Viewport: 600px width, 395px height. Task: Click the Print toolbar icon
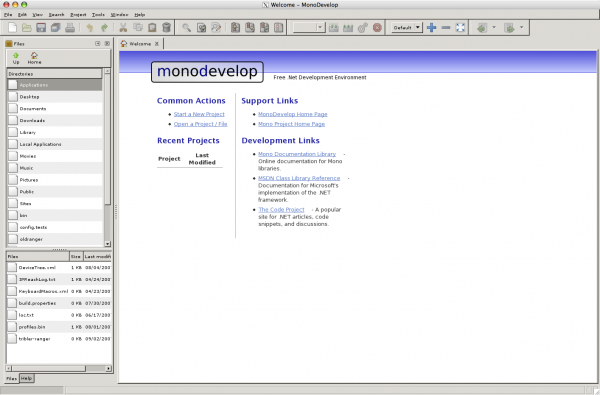point(70,28)
